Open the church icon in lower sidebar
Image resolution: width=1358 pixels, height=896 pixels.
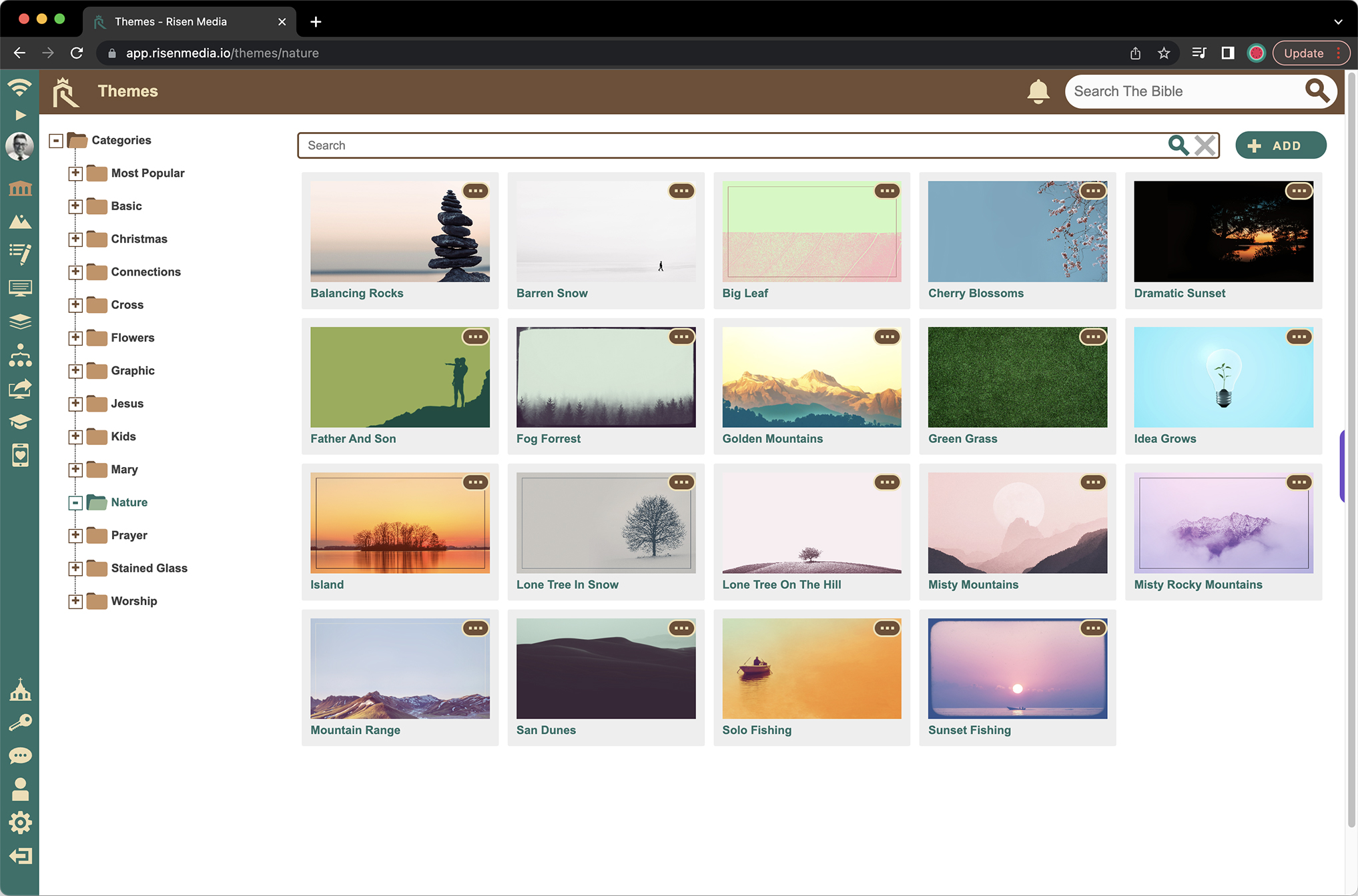[21, 691]
